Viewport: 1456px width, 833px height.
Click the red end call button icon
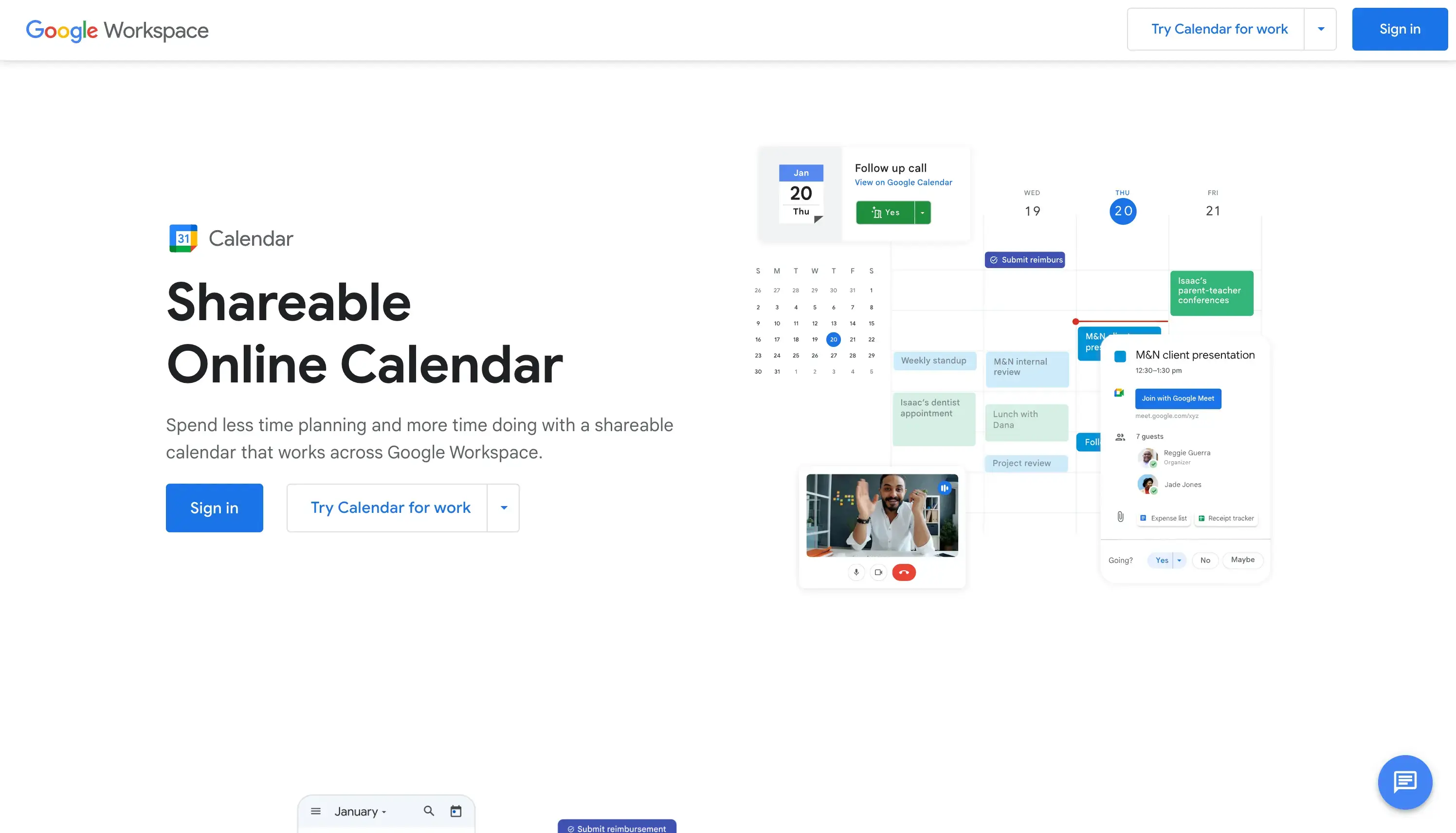point(903,571)
